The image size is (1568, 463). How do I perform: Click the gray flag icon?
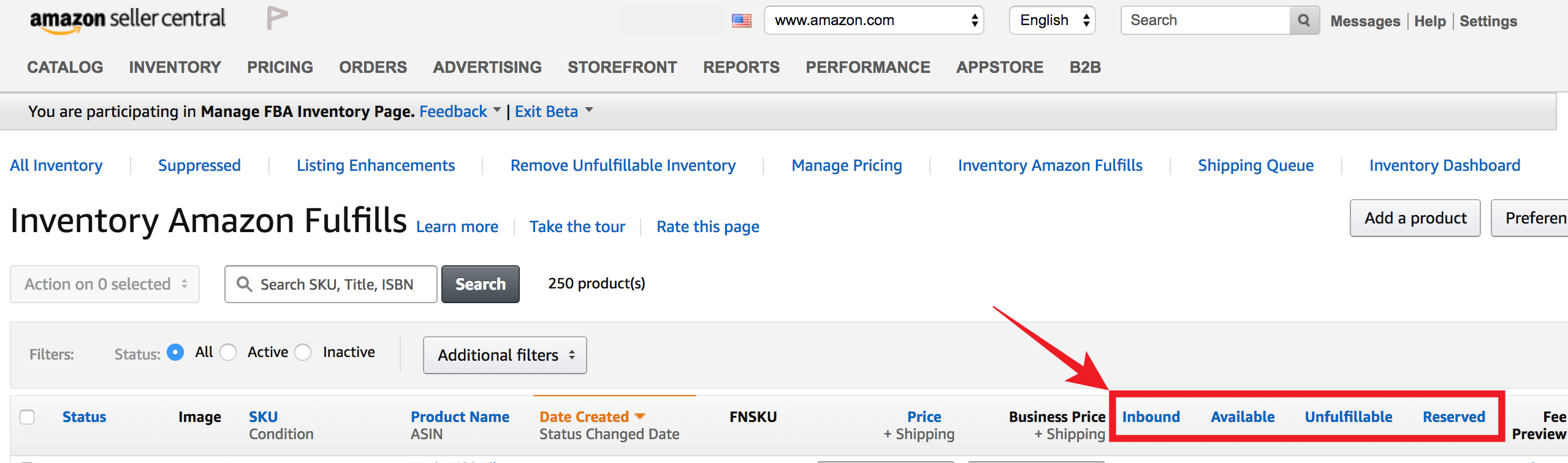(x=276, y=18)
